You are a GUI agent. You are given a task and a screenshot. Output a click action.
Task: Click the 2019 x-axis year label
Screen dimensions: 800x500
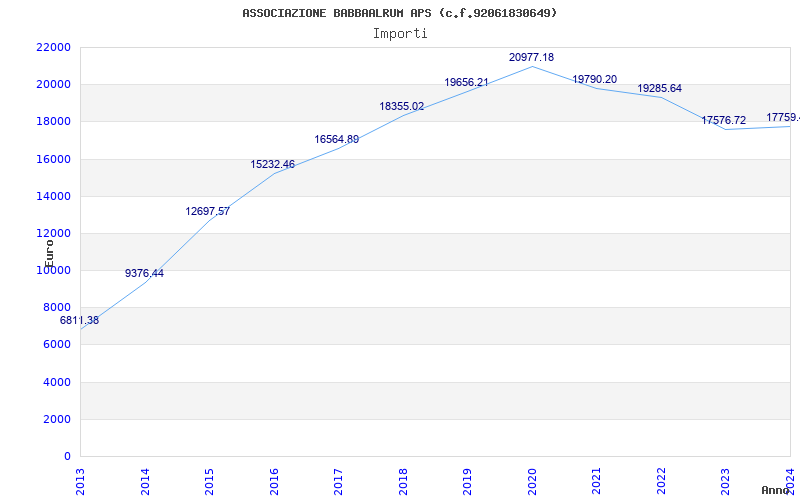pyautogui.click(x=468, y=482)
